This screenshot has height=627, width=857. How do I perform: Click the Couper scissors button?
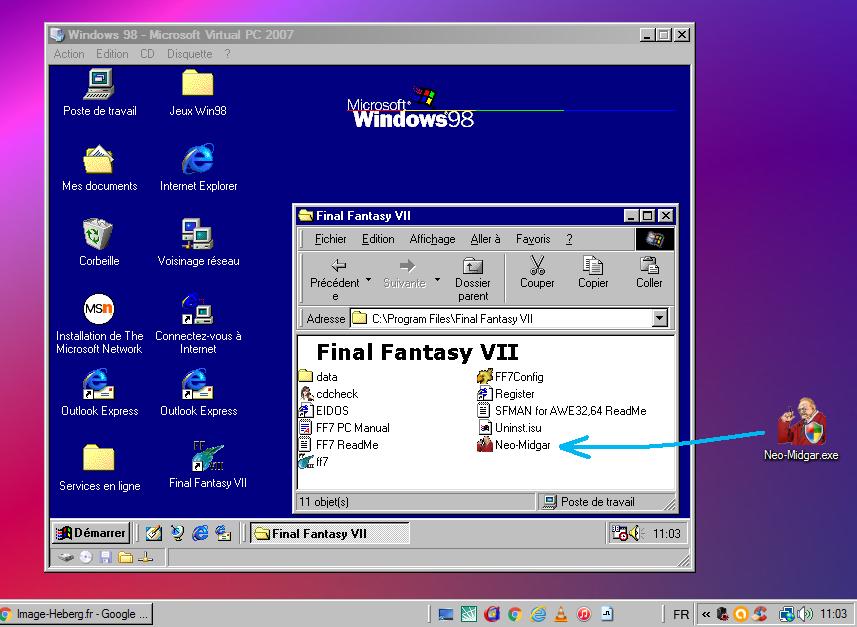tap(537, 273)
